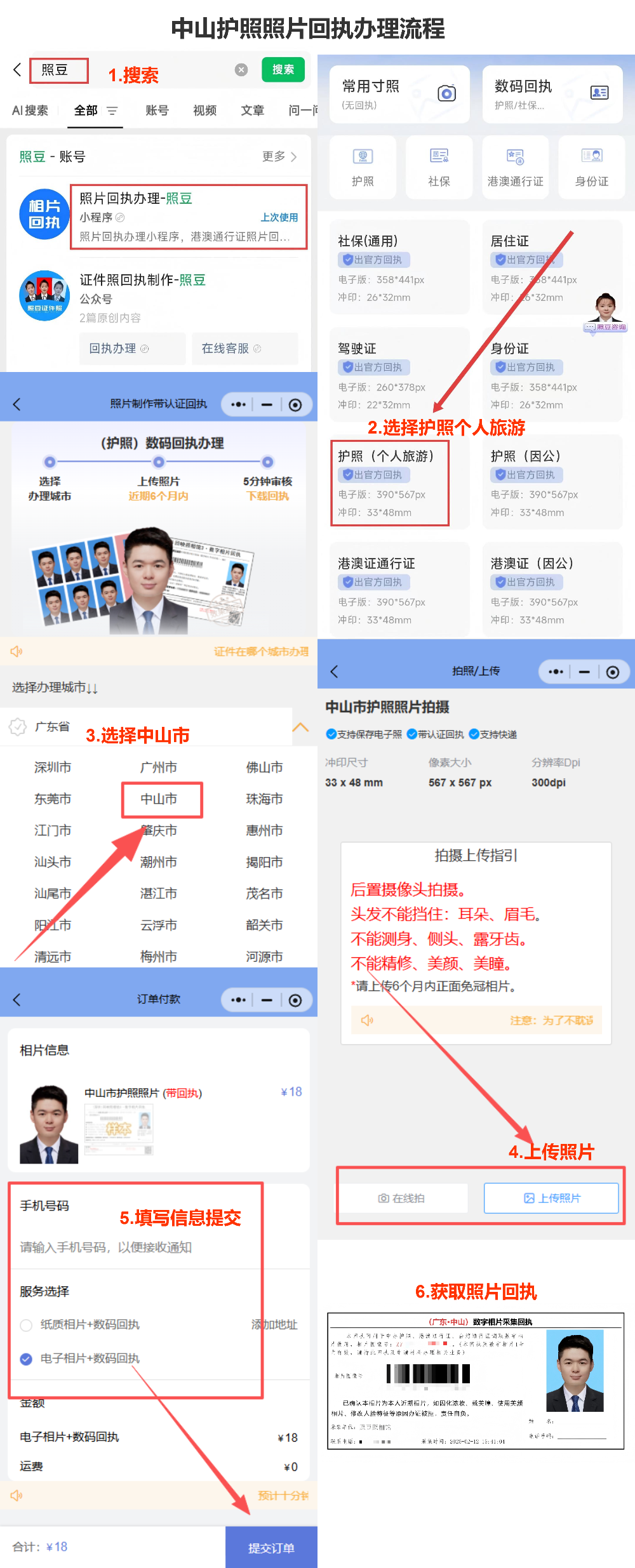635x1568 pixels.
Task: Choose the 护照（因公） card
Action: (552, 482)
